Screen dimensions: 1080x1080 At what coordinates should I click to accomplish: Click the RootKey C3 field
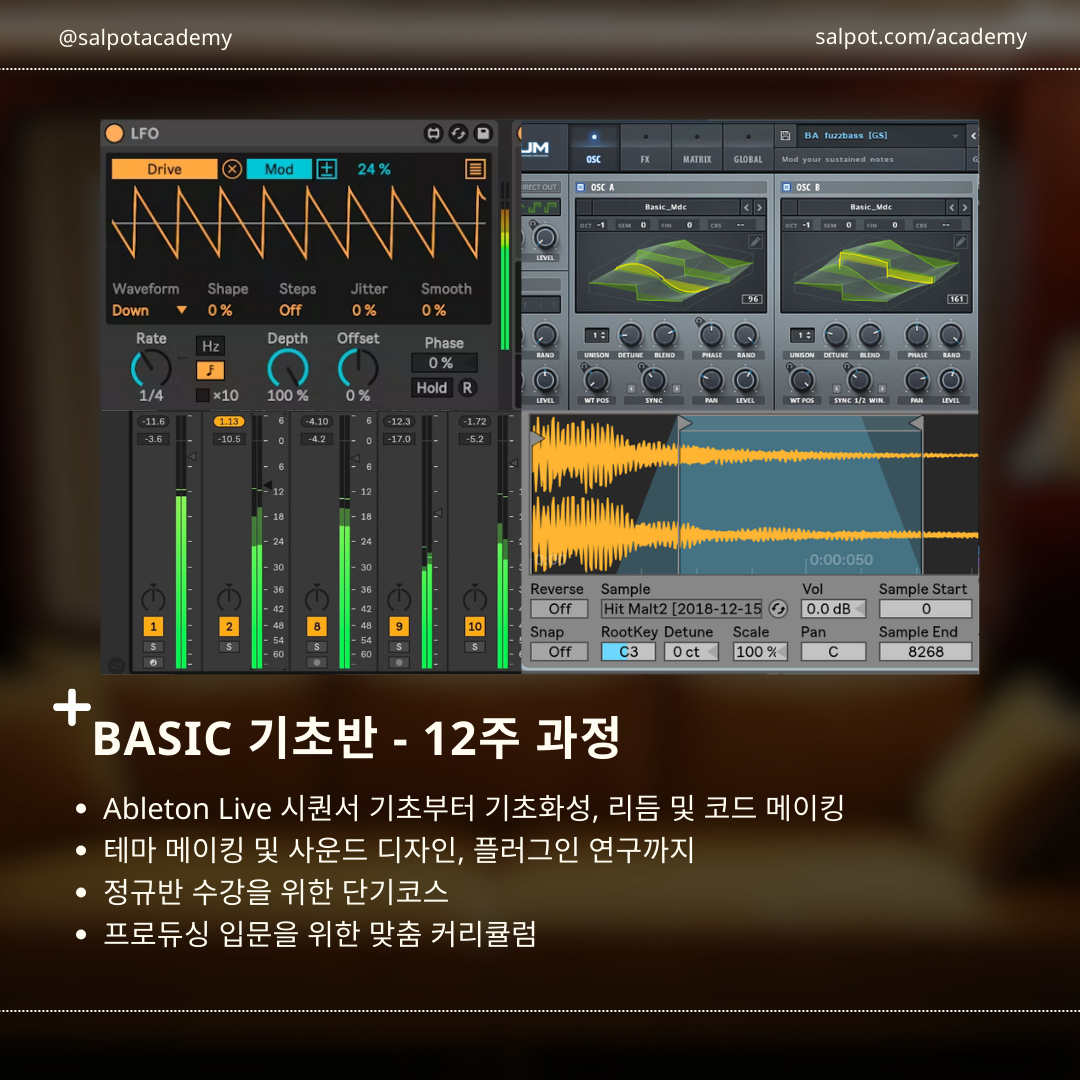pyautogui.click(x=628, y=652)
